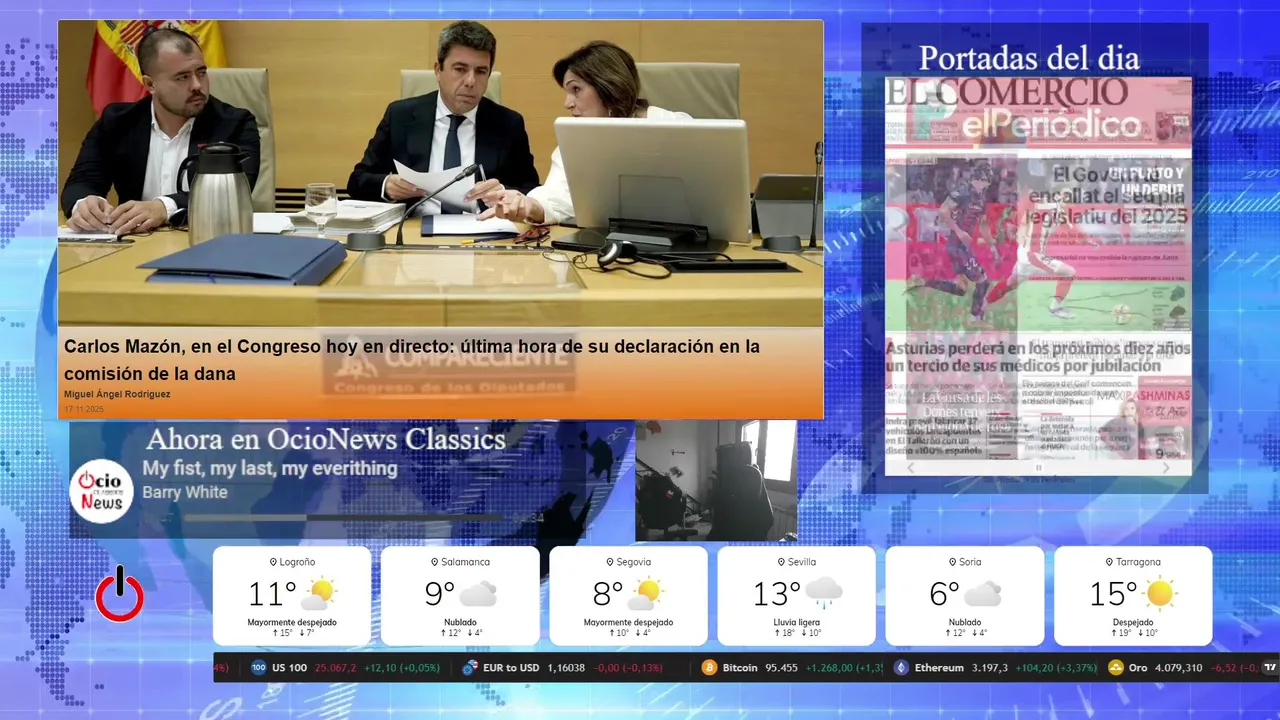Viewport: 1280px width, 720px height.
Task: Click the Segovia 8° temperature
Action: 608,594
